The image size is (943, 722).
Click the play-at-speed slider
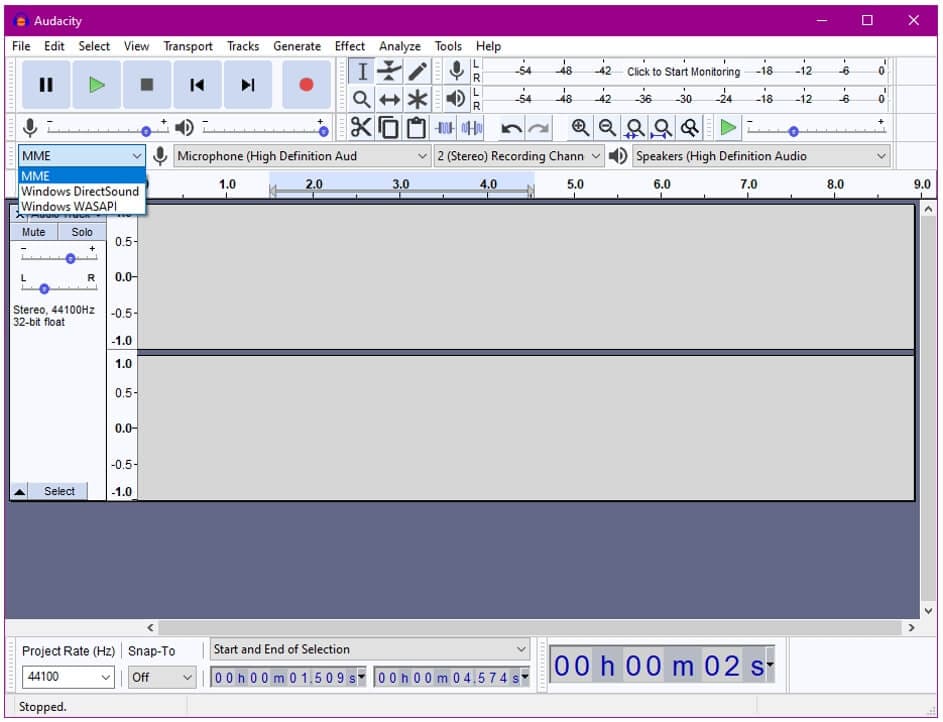(816, 130)
